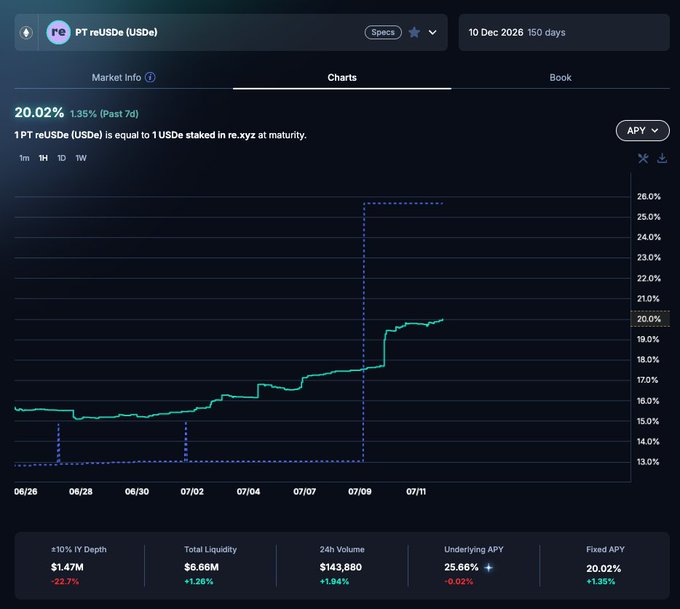Download chart data icon
The width and height of the screenshot is (680, 609).
pos(662,158)
